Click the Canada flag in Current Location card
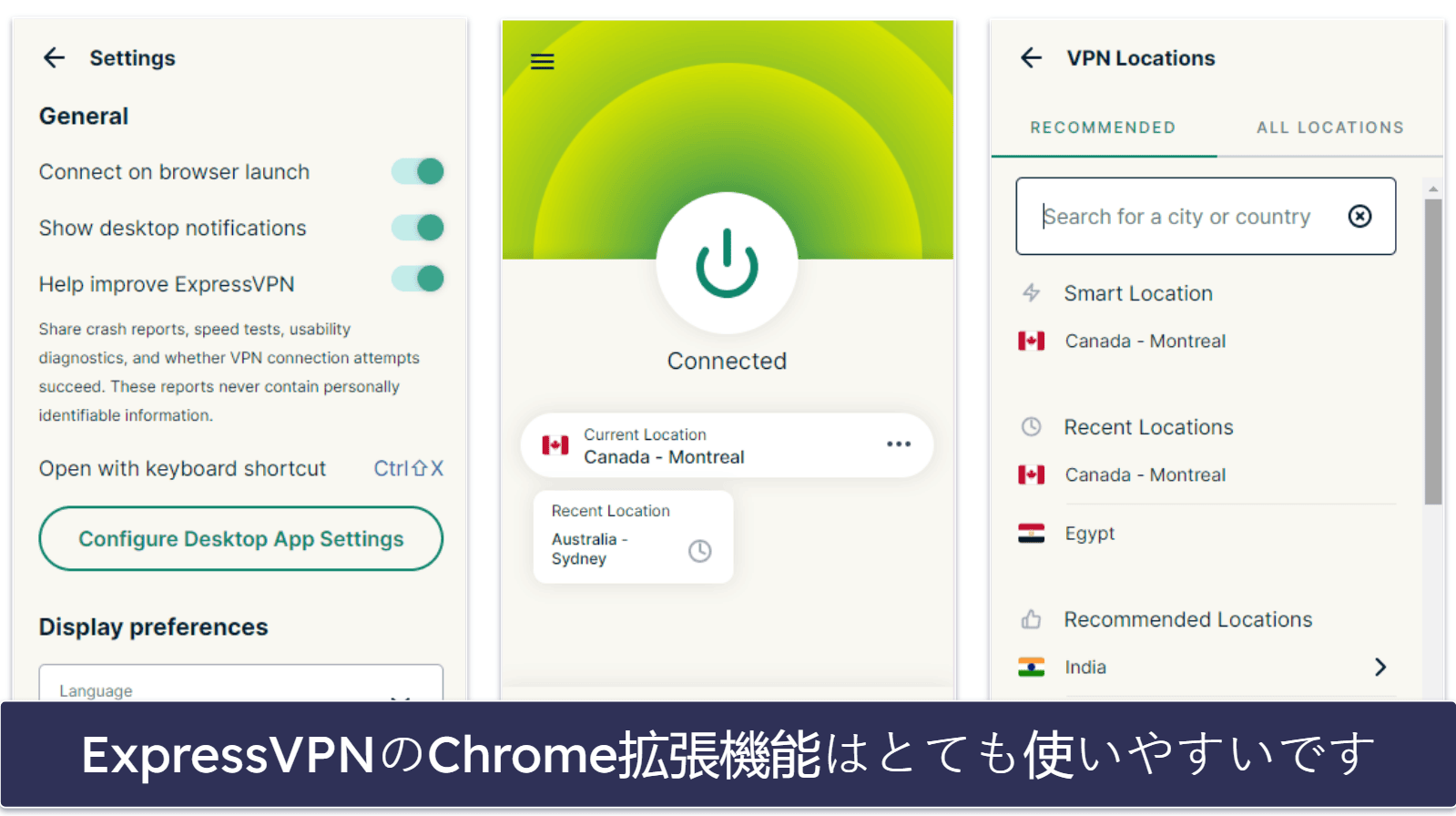This screenshot has width=1456, height=816. click(555, 444)
